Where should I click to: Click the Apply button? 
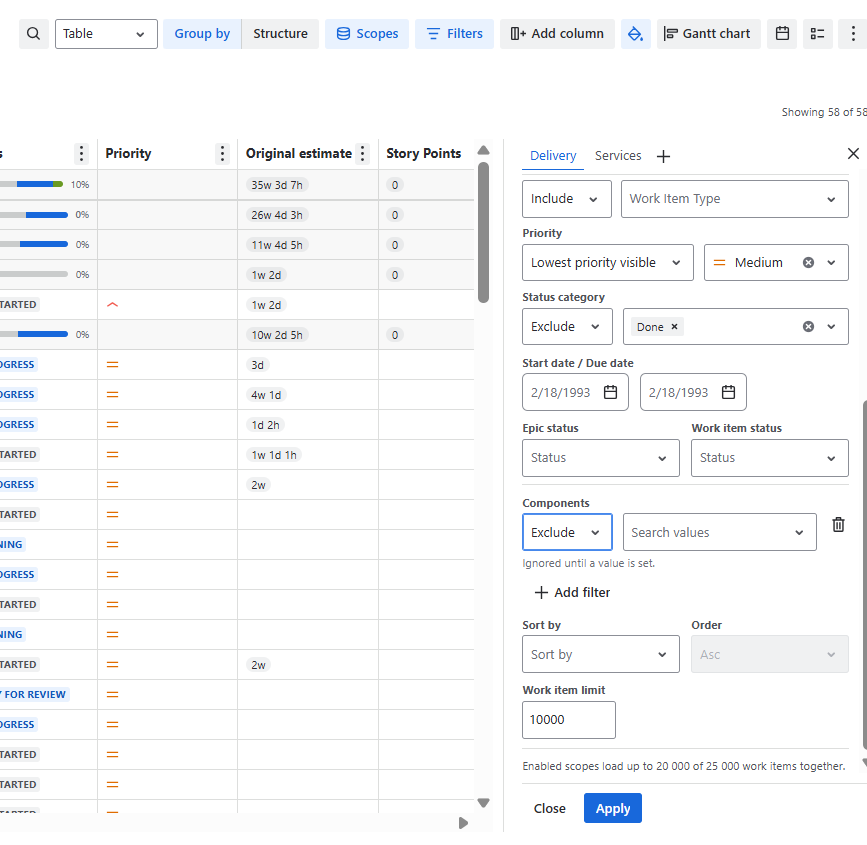(x=613, y=809)
